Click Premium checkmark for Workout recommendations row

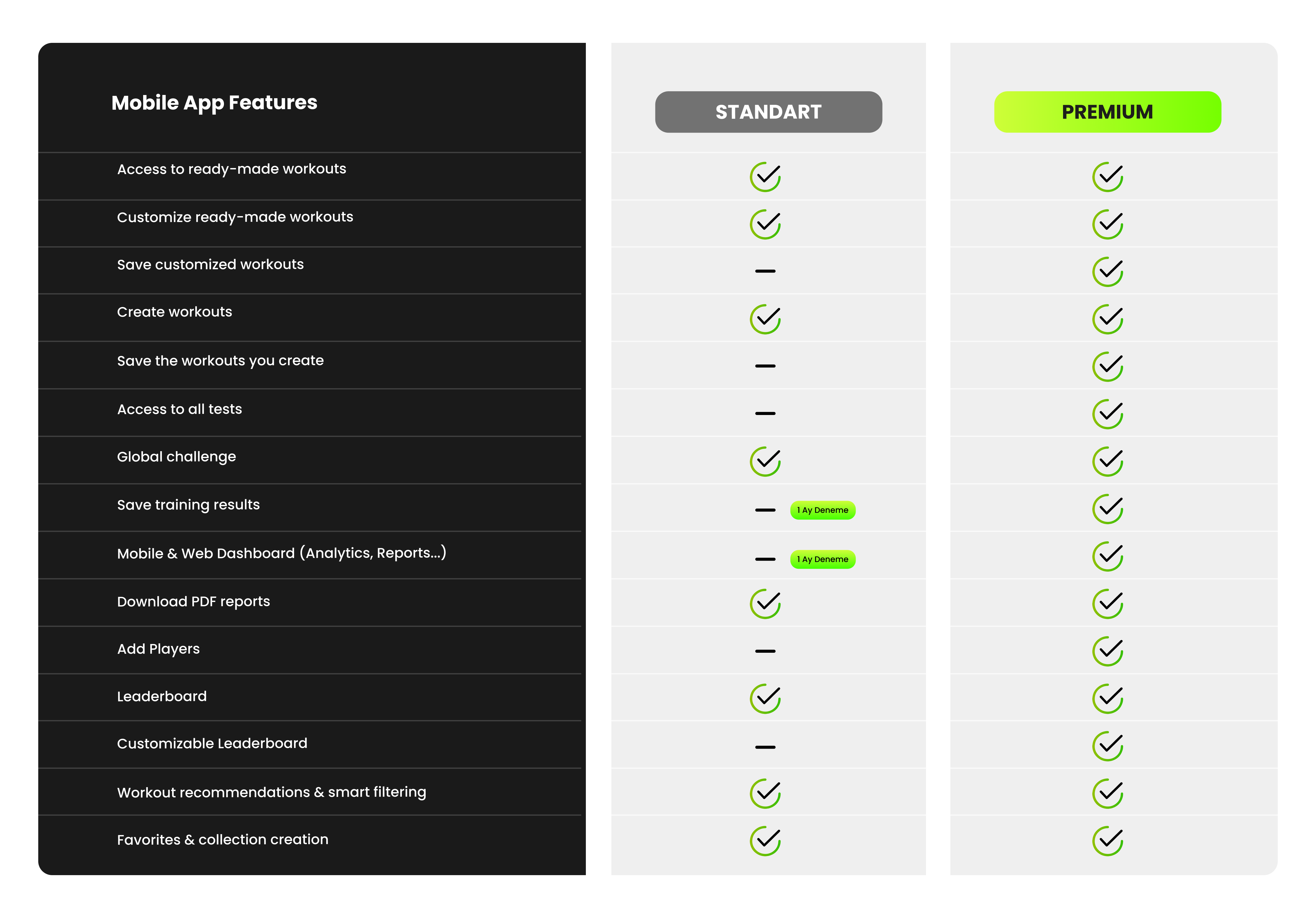[1107, 794]
